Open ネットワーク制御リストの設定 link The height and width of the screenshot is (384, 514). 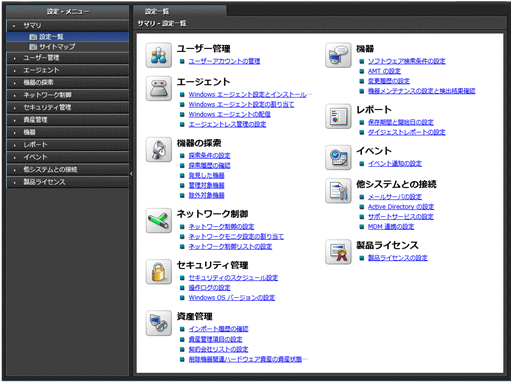[230, 247]
